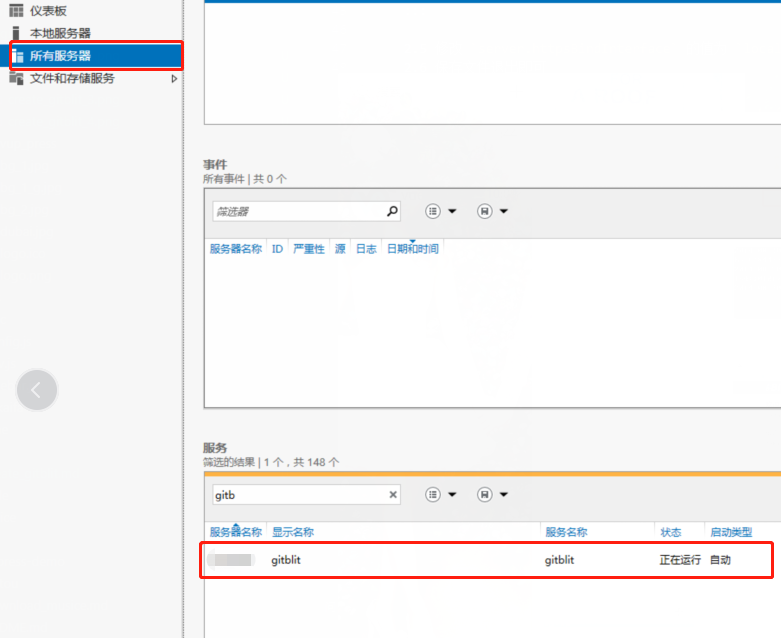
Task: Select 仪表板 in the navigation pane
Action: 50,11
